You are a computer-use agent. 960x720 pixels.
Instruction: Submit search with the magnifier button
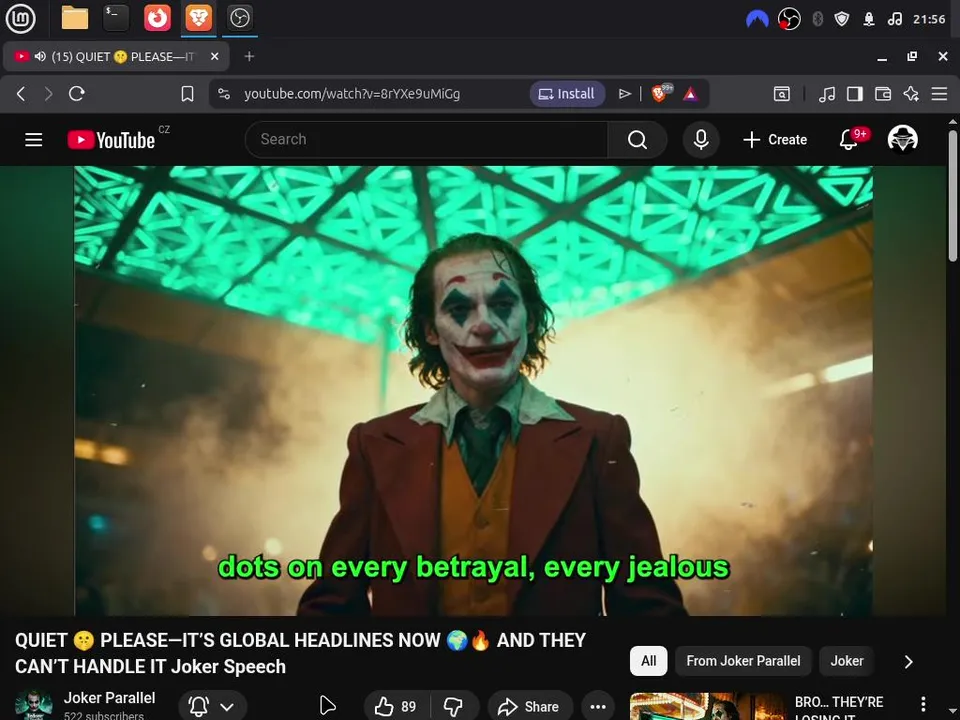(637, 140)
